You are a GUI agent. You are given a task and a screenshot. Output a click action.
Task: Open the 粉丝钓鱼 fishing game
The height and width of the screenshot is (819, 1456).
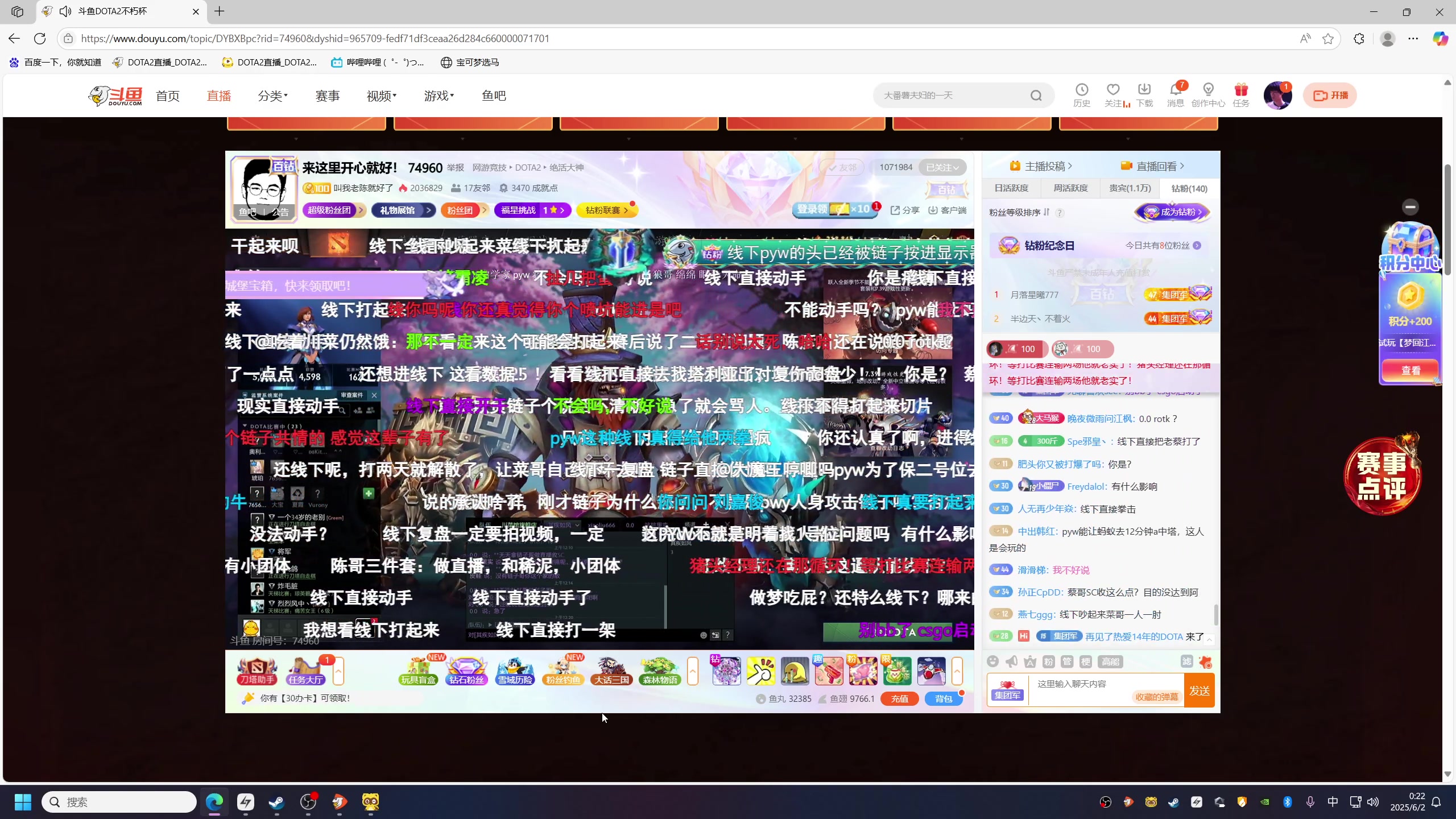[x=563, y=671]
